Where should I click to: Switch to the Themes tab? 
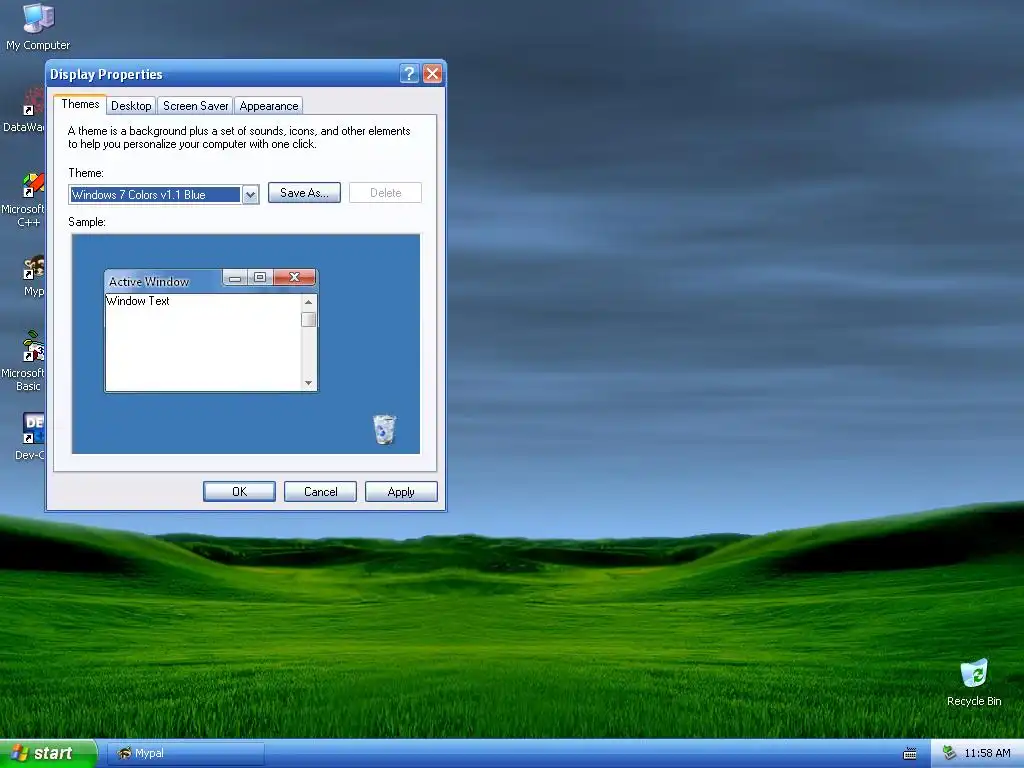click(80, 104)
